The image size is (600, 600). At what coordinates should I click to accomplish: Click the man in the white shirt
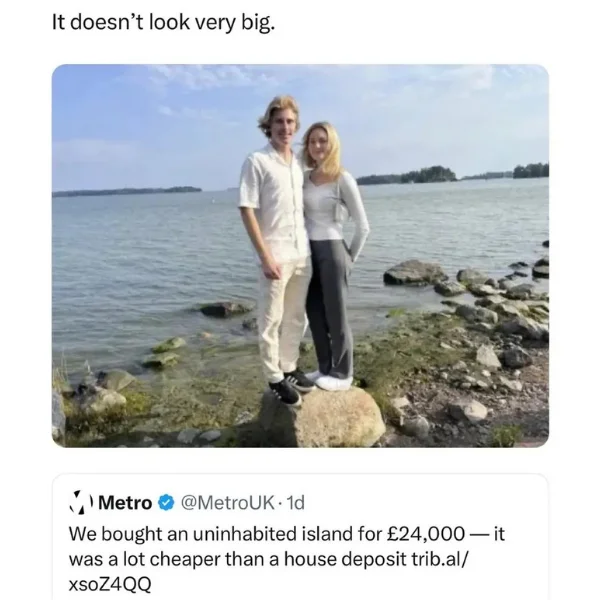(x=276, y=245)
